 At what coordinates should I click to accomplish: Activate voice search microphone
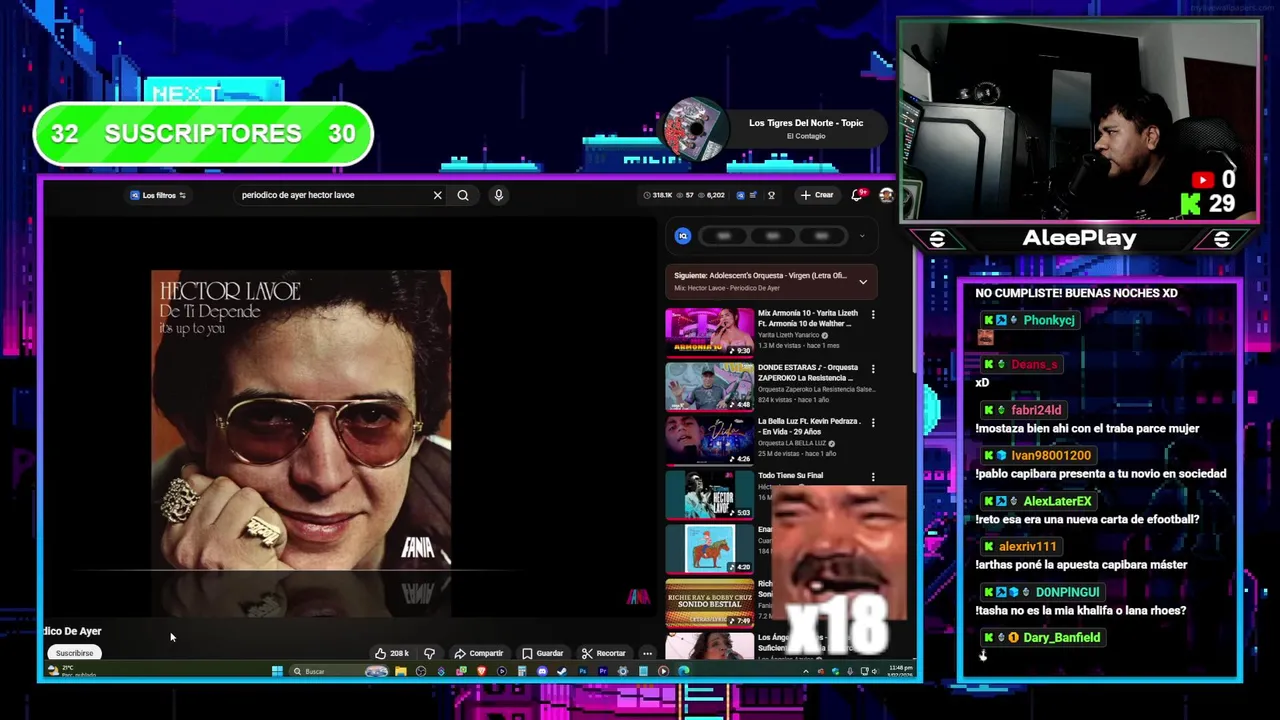[x=498, y=195]
